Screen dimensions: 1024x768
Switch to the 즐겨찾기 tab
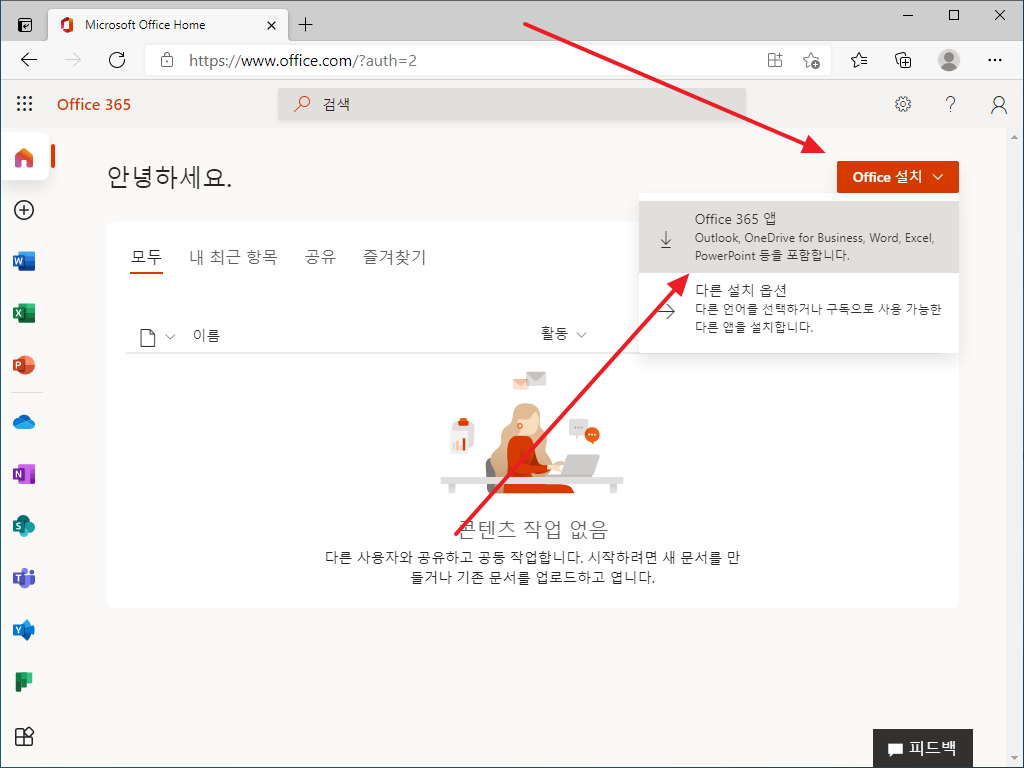click(394, 257)
